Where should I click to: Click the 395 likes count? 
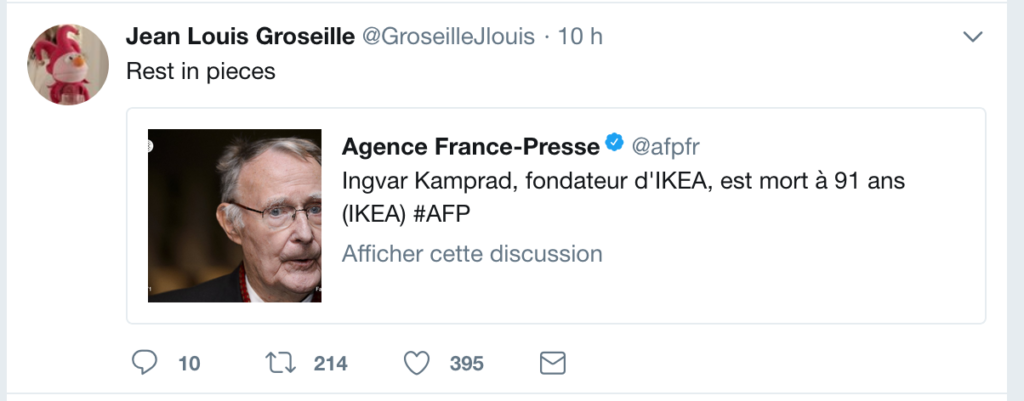coord(466,363)
